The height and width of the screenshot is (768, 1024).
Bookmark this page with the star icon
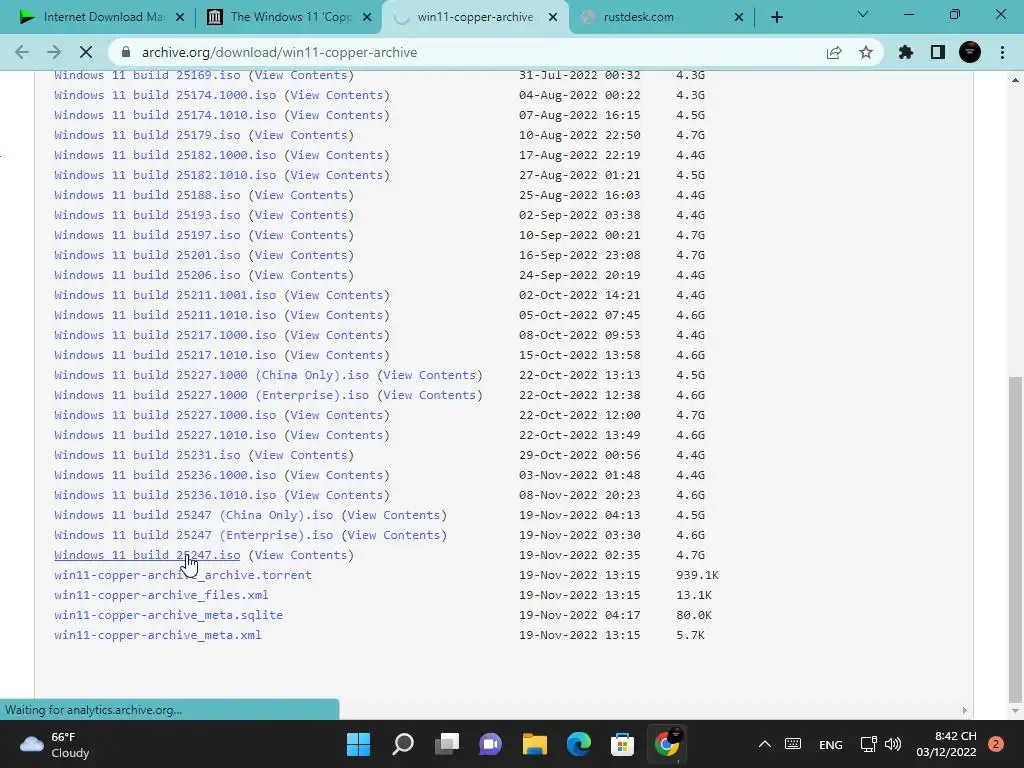pyautogui.click(x=866, y=52)
